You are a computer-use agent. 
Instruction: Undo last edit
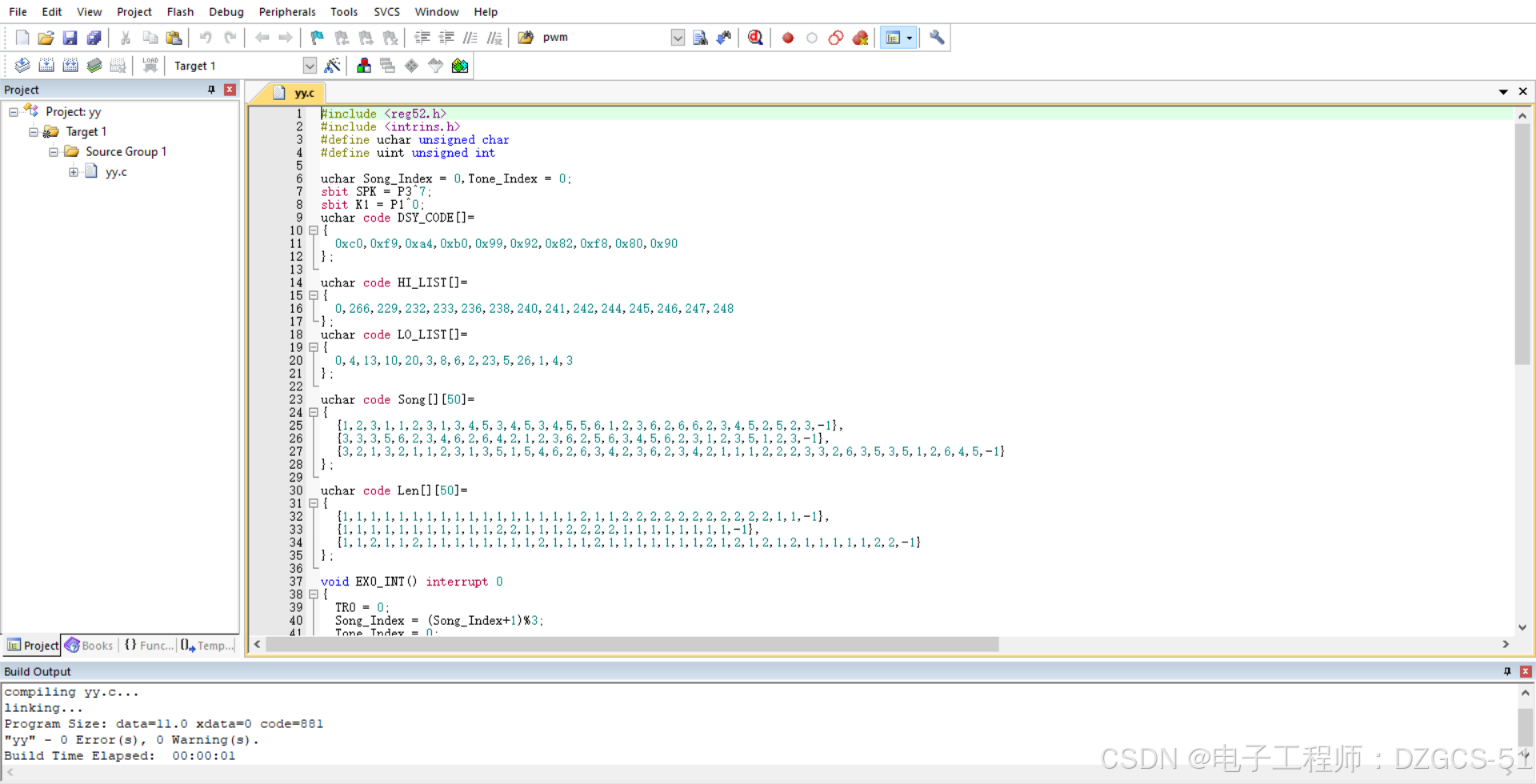click(x=206, y=38)
